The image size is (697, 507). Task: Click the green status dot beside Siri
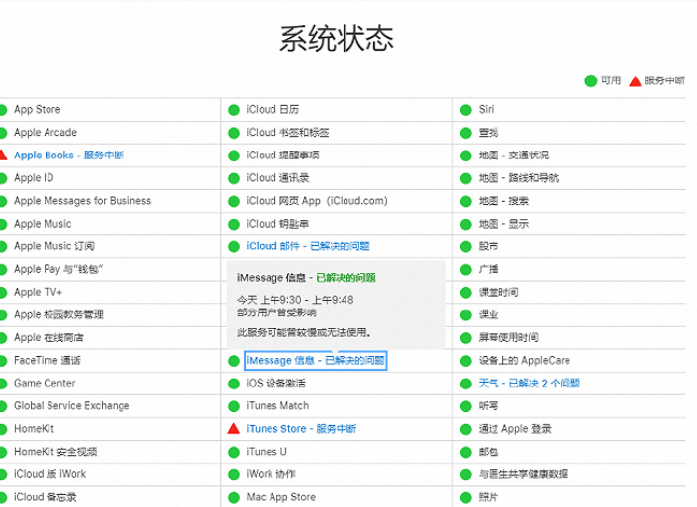click(x=466, y=110)
